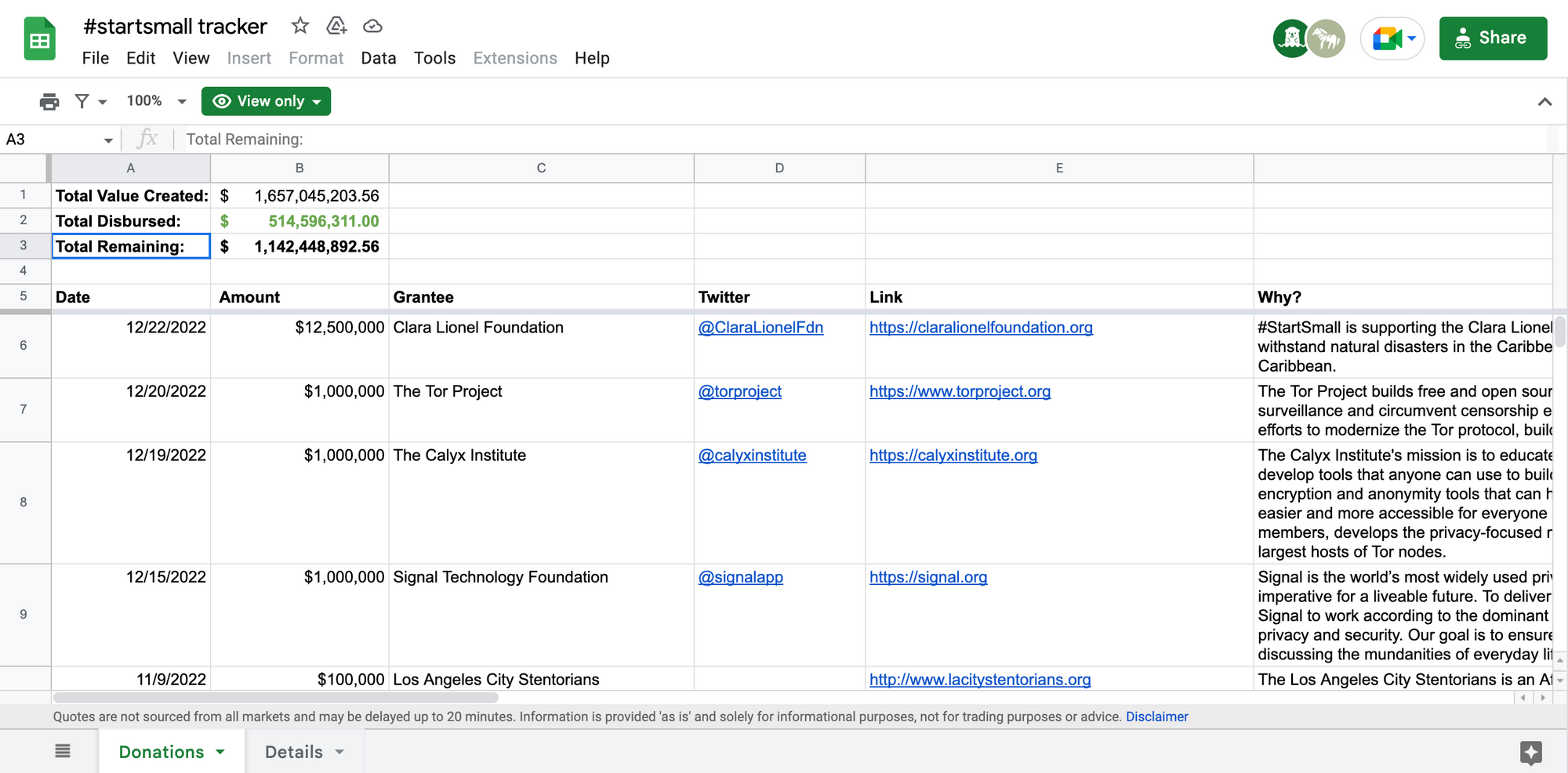Select the Los Angeles City Stentorians cell

tap(541, 679)
